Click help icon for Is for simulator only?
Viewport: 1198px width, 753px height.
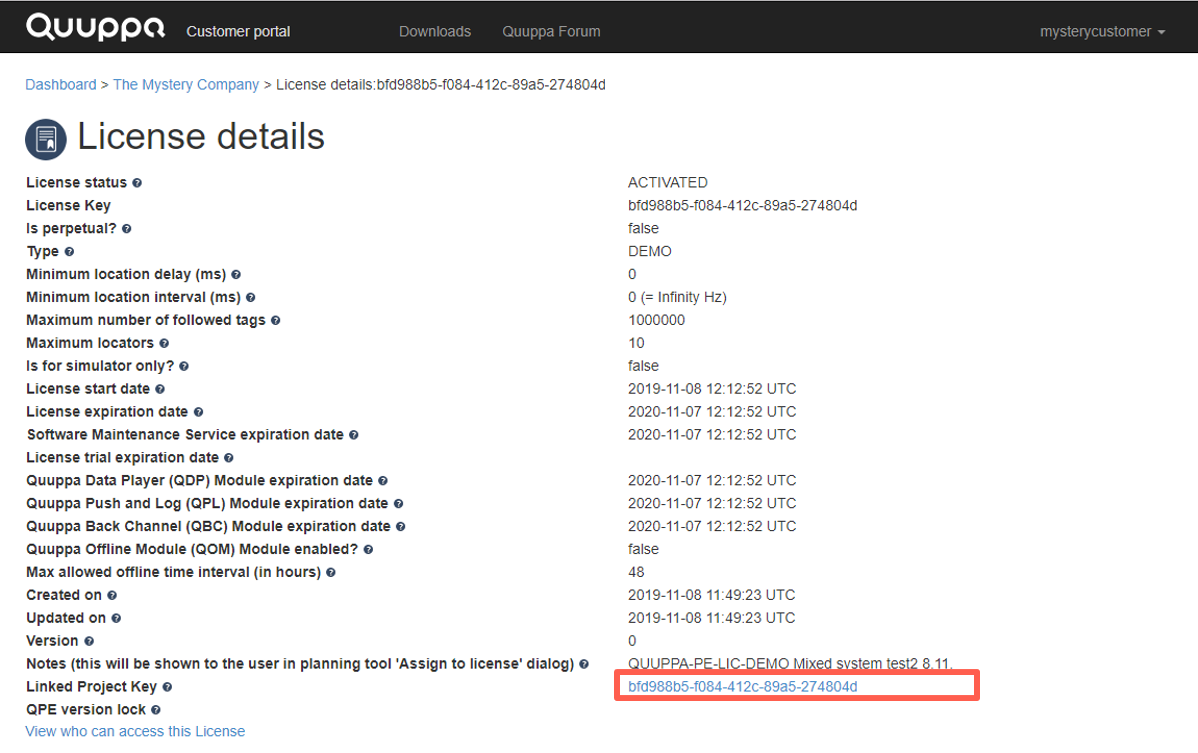click(184, 367)
